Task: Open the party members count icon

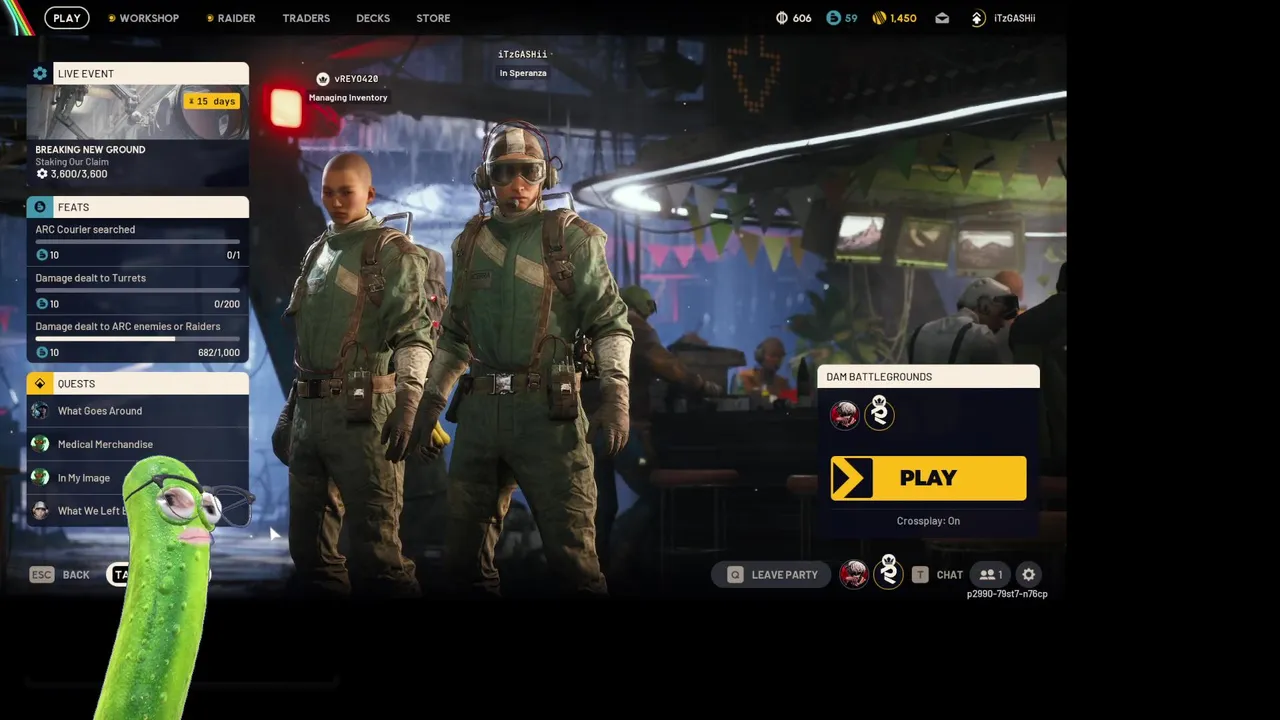Action: (991, 575)
